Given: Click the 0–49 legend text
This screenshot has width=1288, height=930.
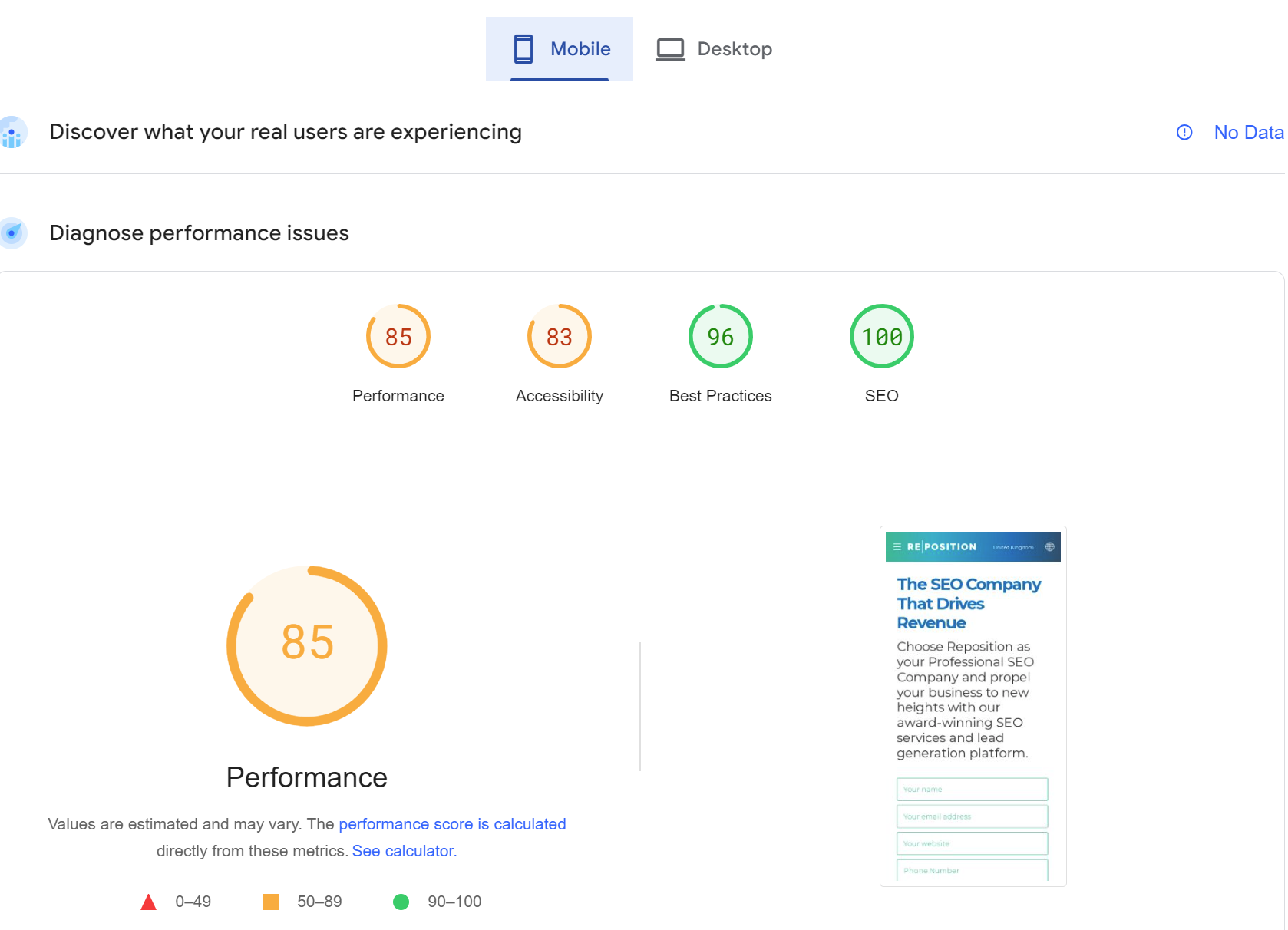Looking at the screenshot, I should [x=193, y=902].
